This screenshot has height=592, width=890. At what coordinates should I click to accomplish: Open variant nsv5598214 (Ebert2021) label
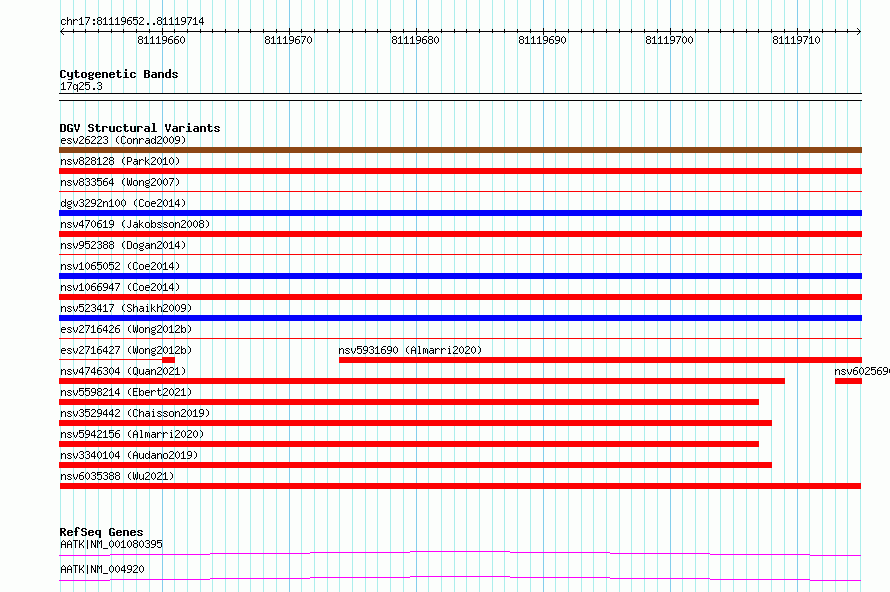126,392
